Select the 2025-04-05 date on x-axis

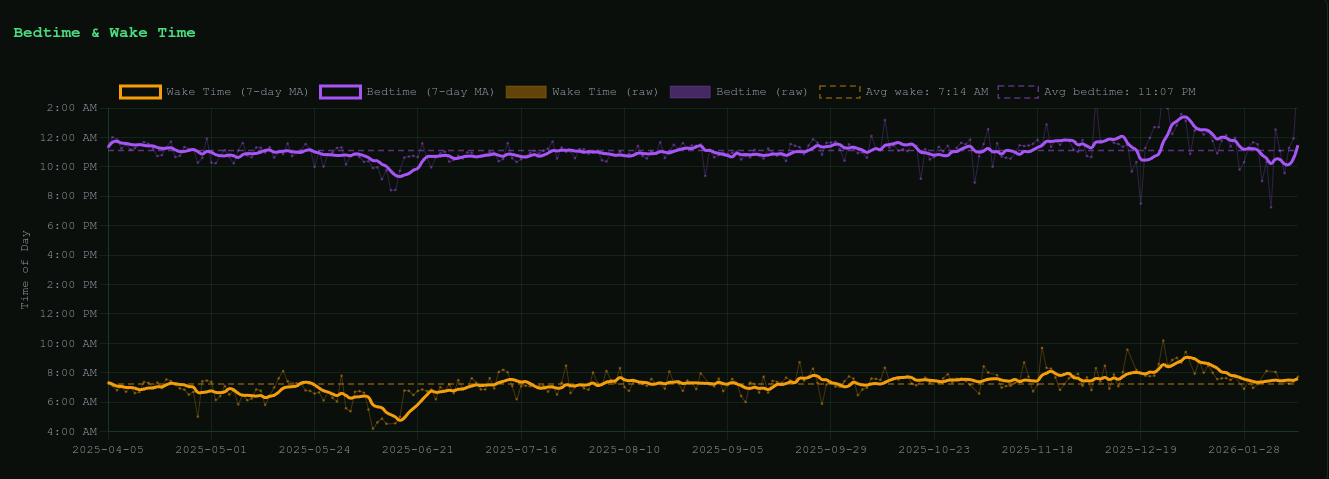point(108,450)
